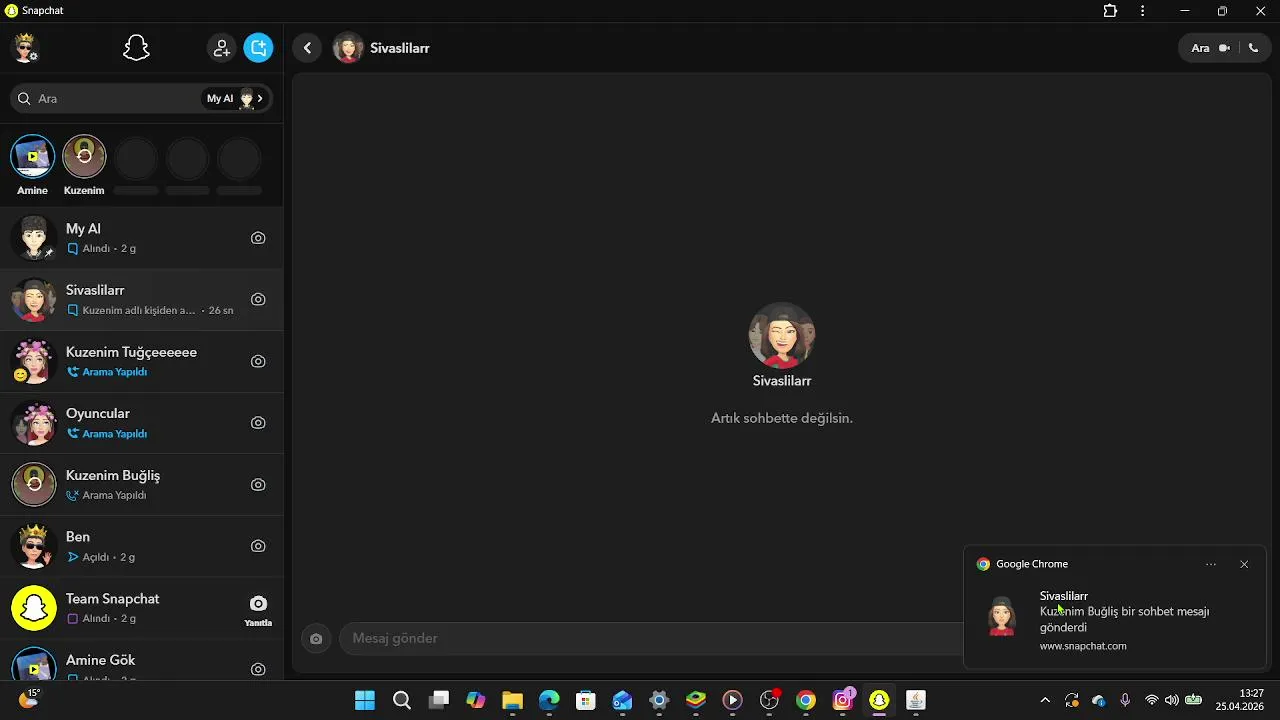1280x720 pixels.
Task: Open camera for the Kuzenim Tuğçeeeeee row
Action: point(258,361)
